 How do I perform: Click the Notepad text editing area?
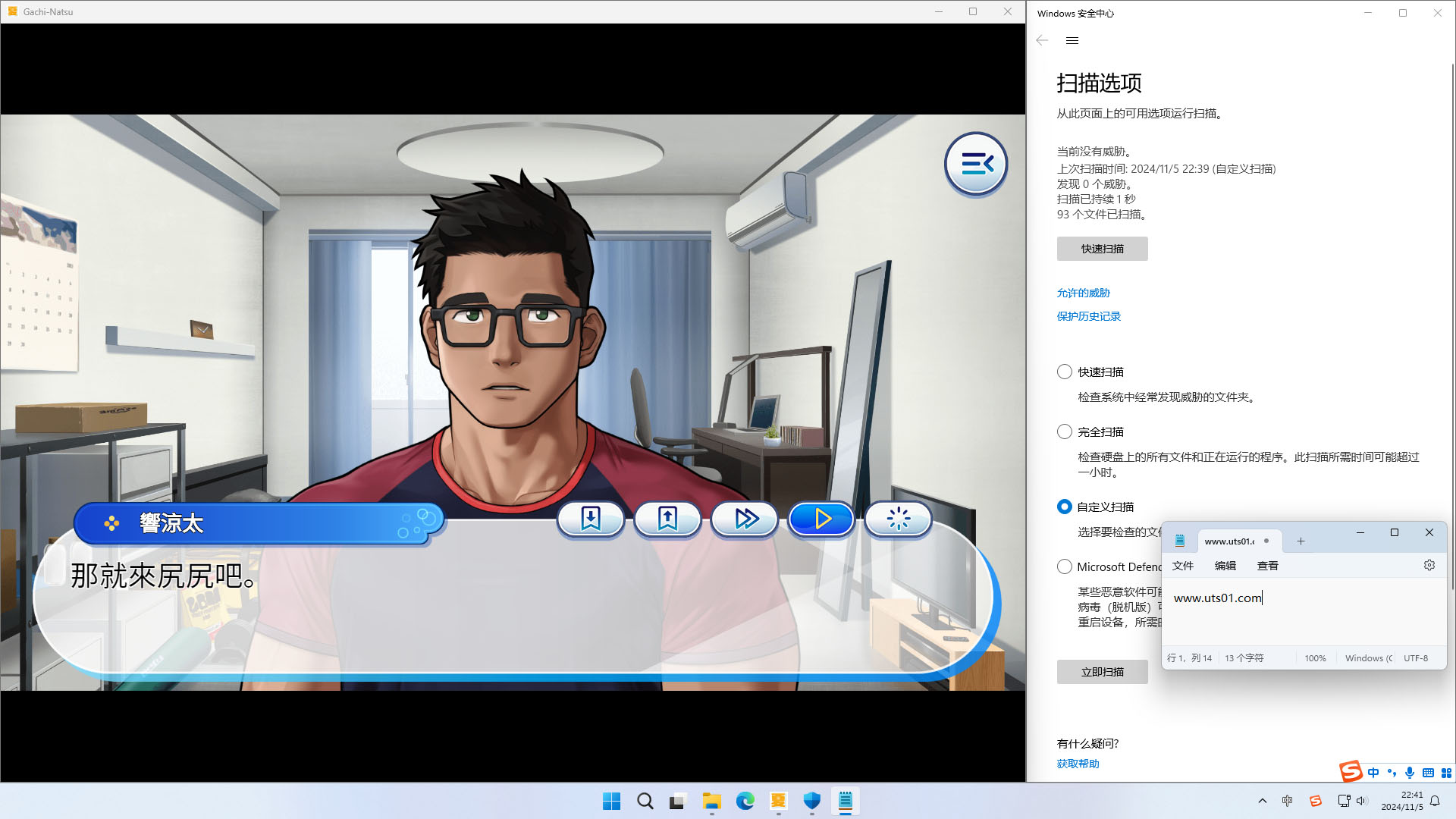(1304, 622)
